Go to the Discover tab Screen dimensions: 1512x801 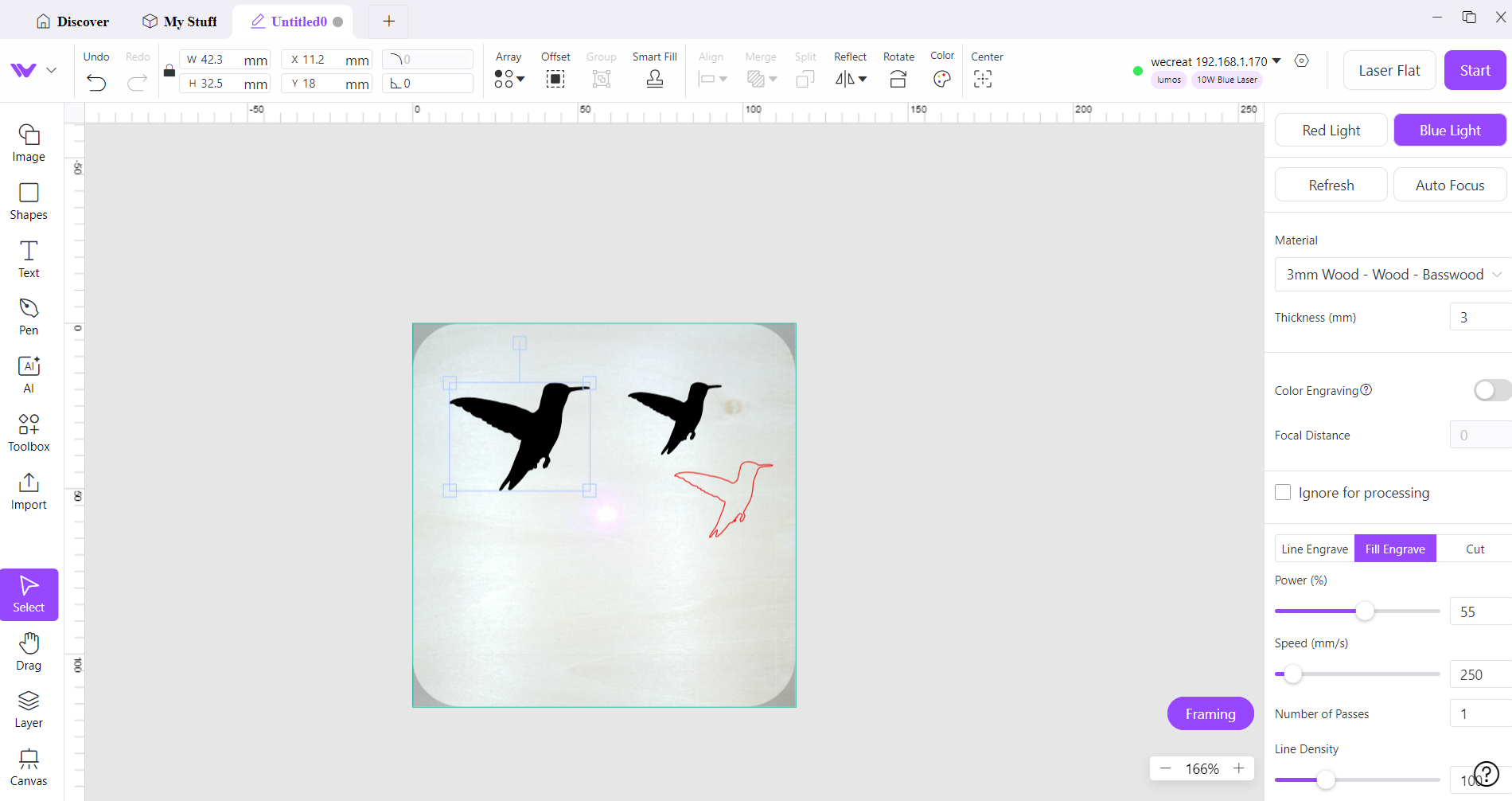(73, 21)
